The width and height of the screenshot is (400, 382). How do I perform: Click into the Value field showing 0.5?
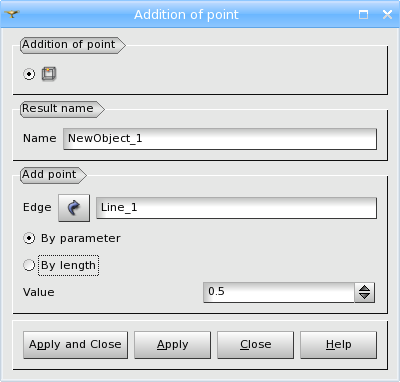279,292
